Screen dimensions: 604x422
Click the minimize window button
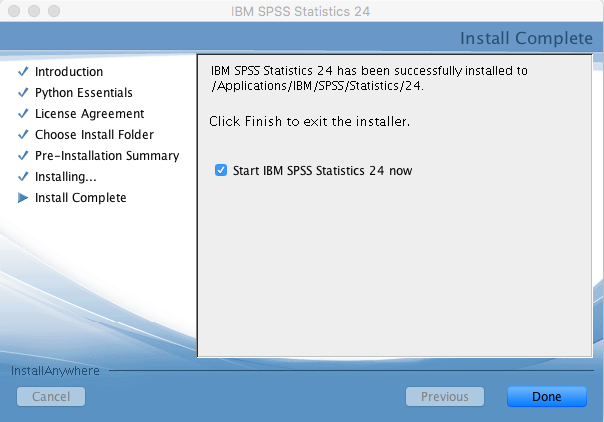point(34,11)
